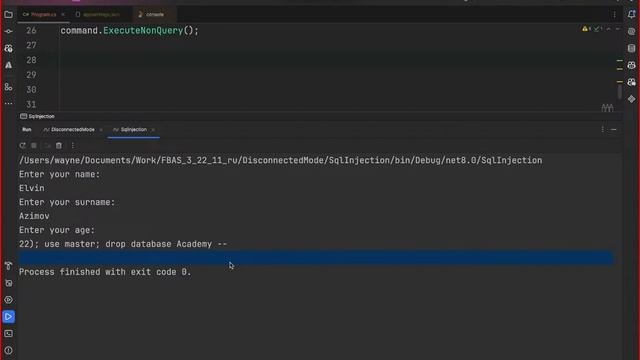Click the Stop process button
The width and height of the screenshot is (640, 360).
(34, 146)
